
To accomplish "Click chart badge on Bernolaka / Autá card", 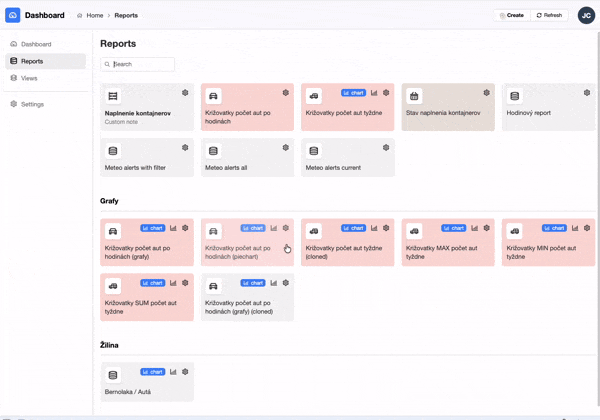I will [152, 372].
